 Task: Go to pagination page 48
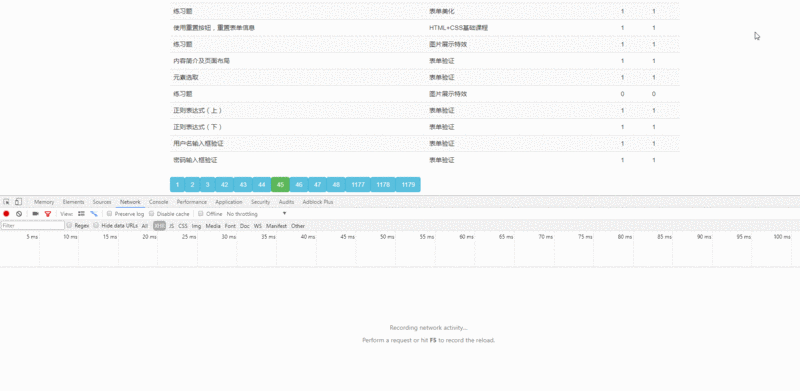336,185
